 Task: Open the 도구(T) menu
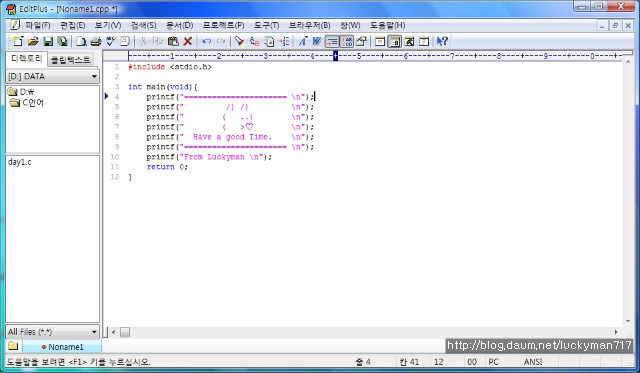[267, 25]
